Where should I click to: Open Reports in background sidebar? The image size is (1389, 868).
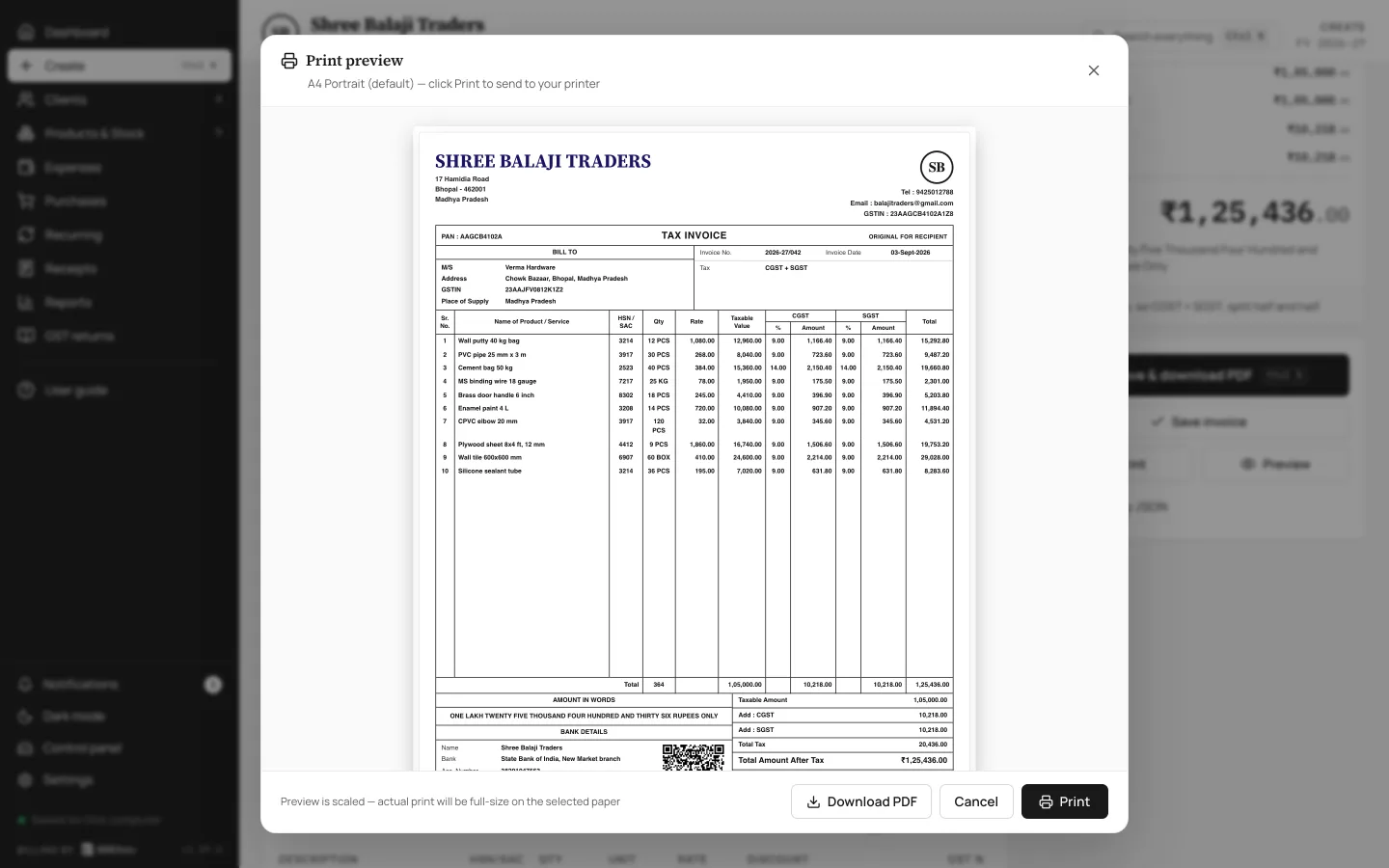120,302
